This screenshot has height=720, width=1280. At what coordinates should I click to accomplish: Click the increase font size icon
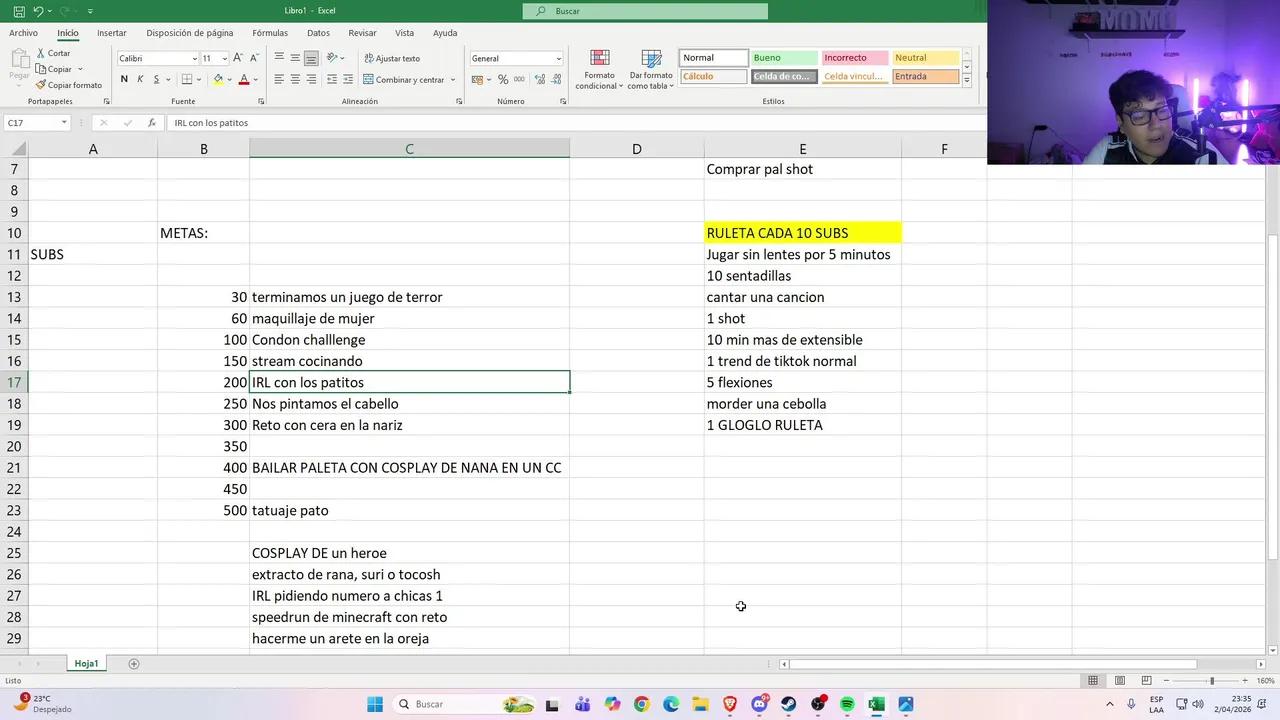239,58
